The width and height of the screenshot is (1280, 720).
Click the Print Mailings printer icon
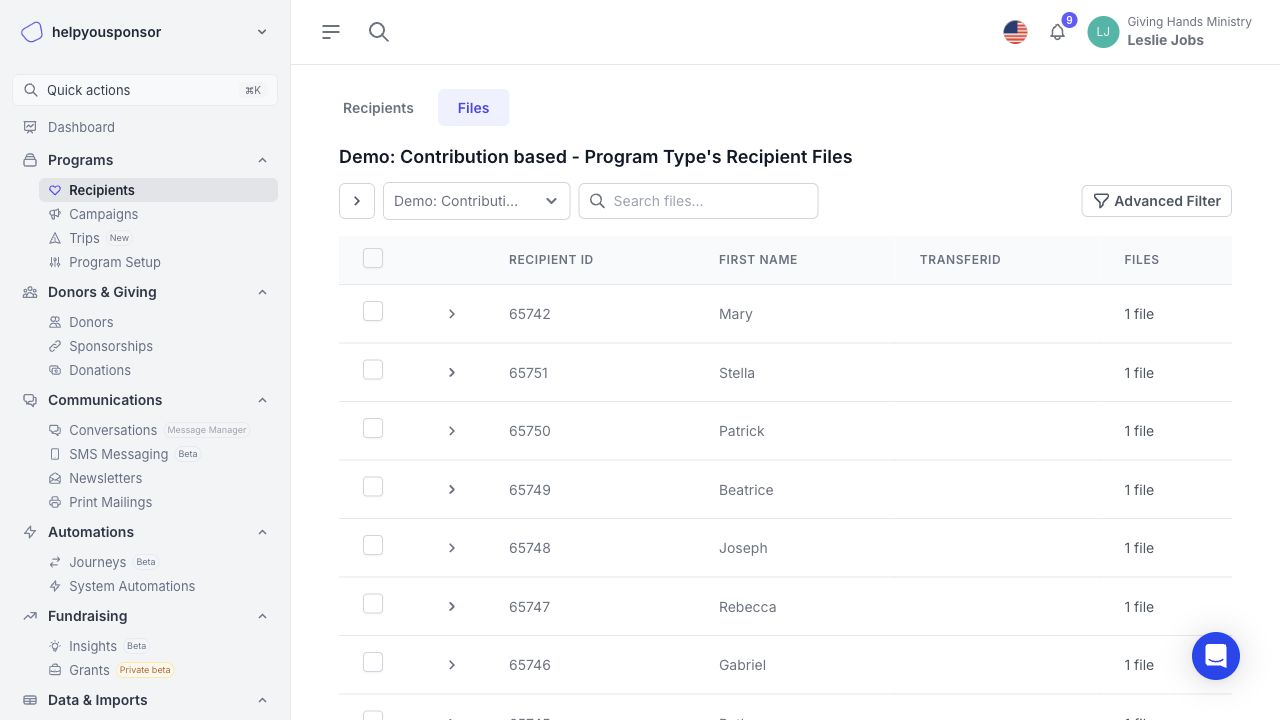click(x=56, y=502)
